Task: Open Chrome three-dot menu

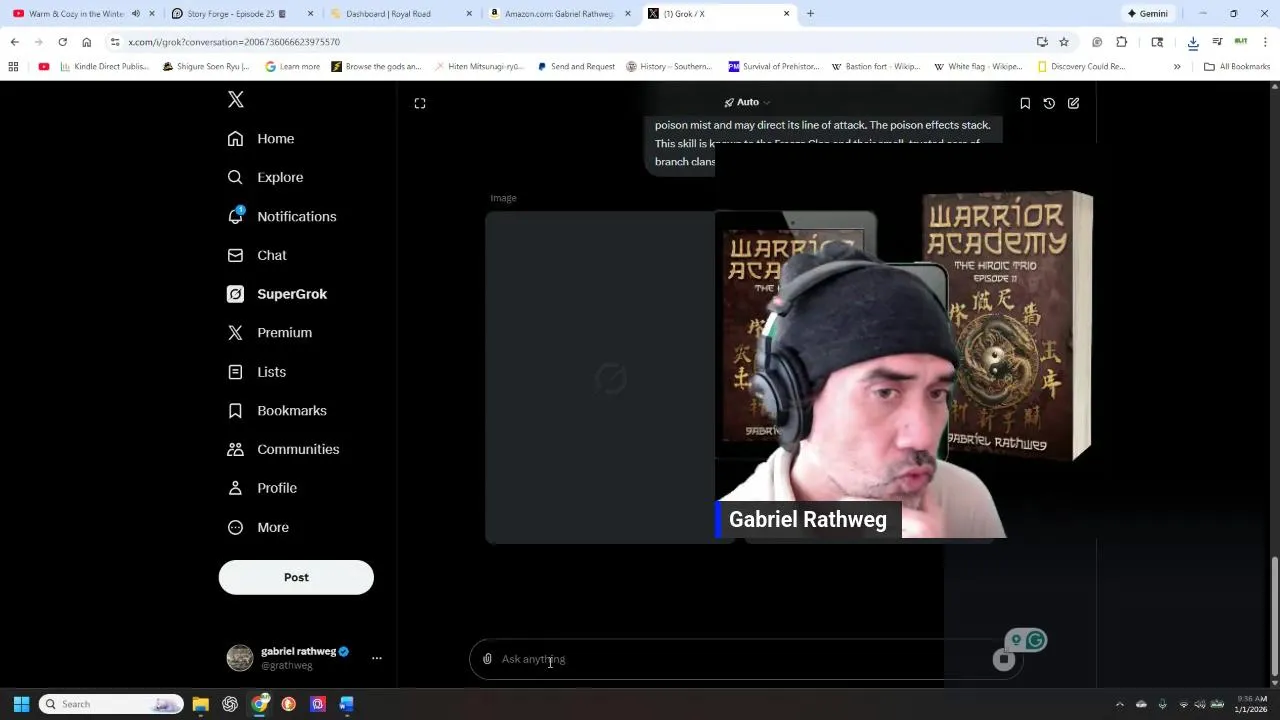Action: tap(1266, 42)
